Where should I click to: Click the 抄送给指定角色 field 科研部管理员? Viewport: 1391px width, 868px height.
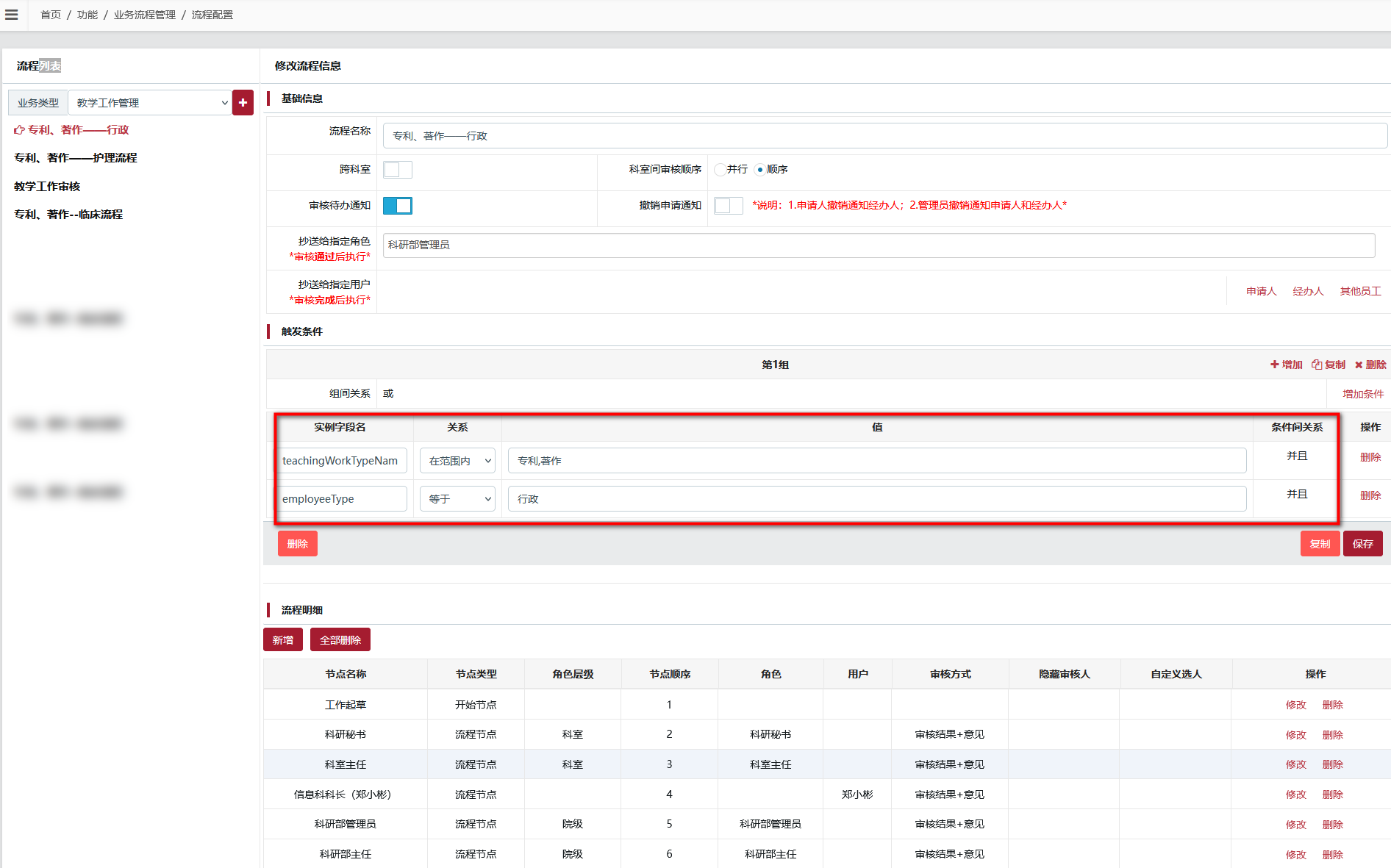pyautogui.click(x=879, y=245)
